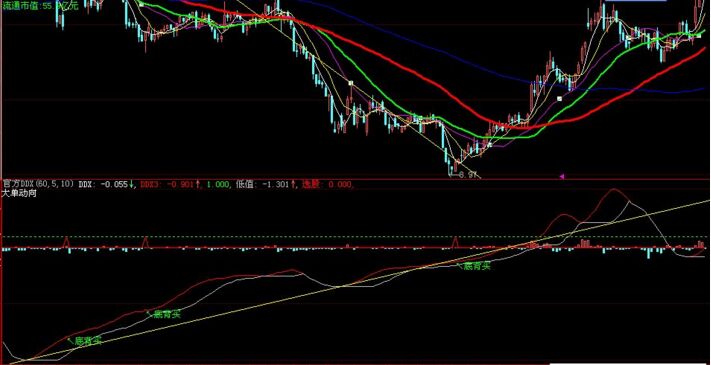Select the green 底背离 label near chart center
This screenshot has height=365, width=711.
(x=477, y=267)
